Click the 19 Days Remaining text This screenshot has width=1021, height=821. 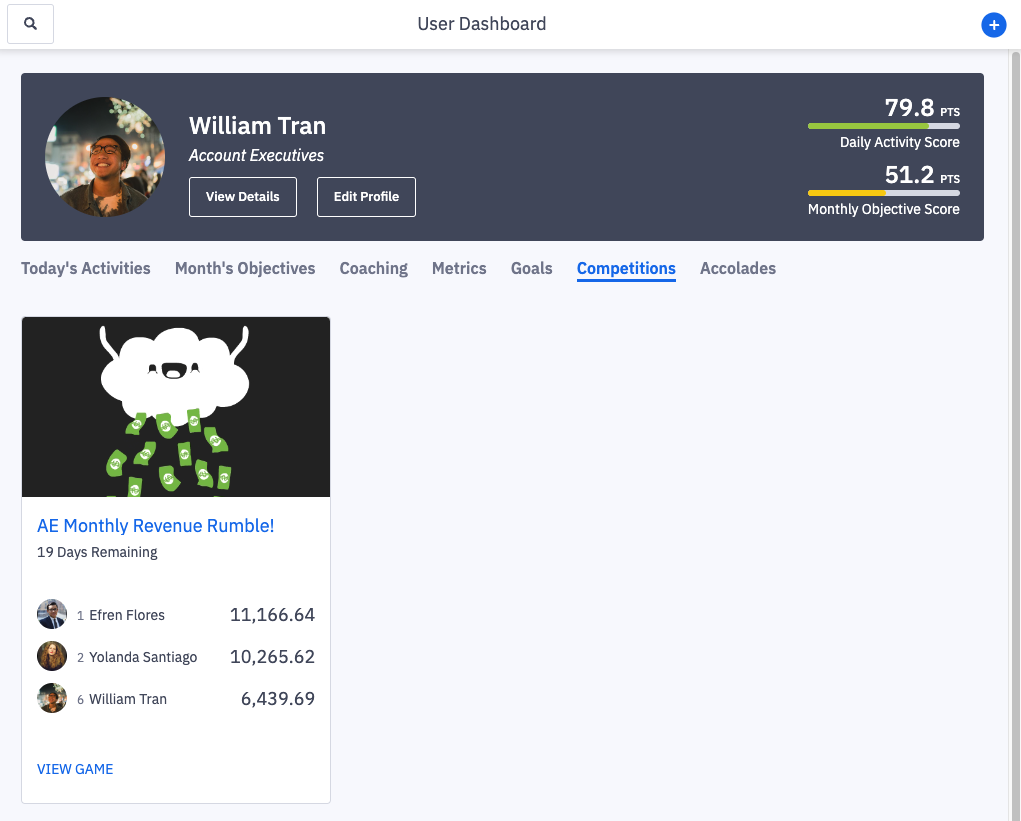point(97,552)
